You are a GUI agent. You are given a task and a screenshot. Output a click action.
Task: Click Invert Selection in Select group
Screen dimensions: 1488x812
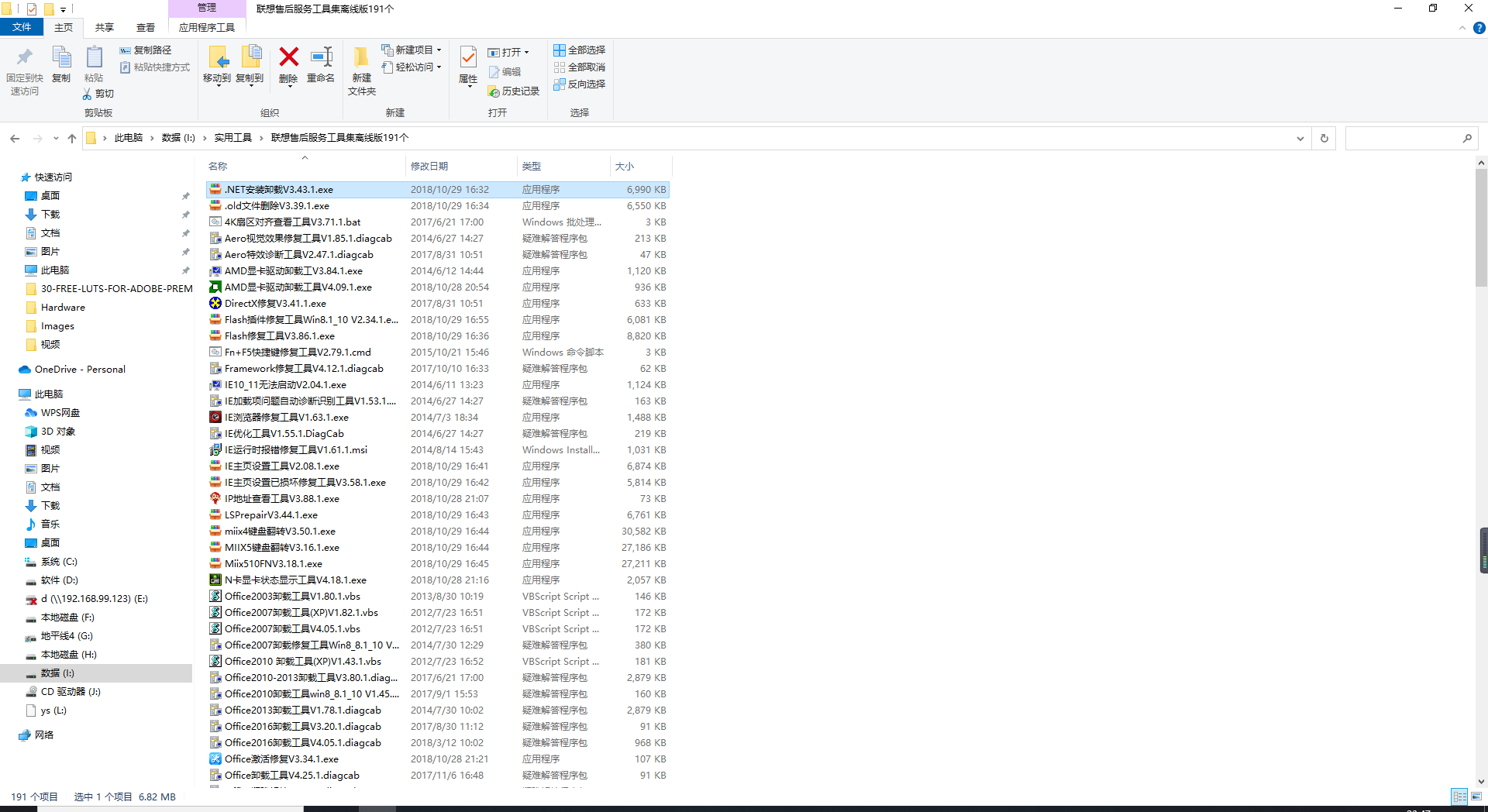580,84
